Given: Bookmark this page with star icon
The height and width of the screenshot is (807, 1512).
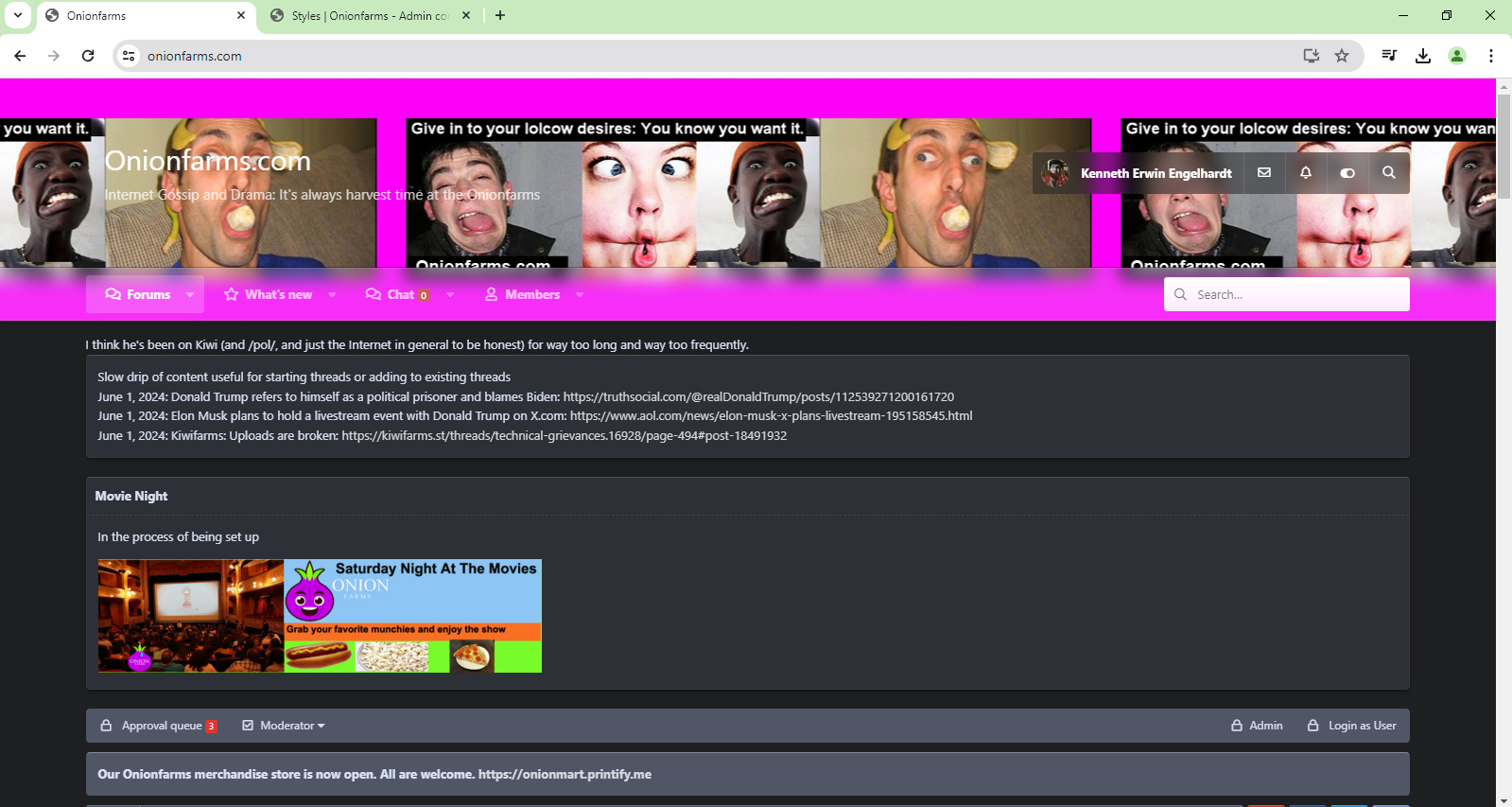Looking at the screenshot, I should pyautogui.click(x=1342, y=56).
